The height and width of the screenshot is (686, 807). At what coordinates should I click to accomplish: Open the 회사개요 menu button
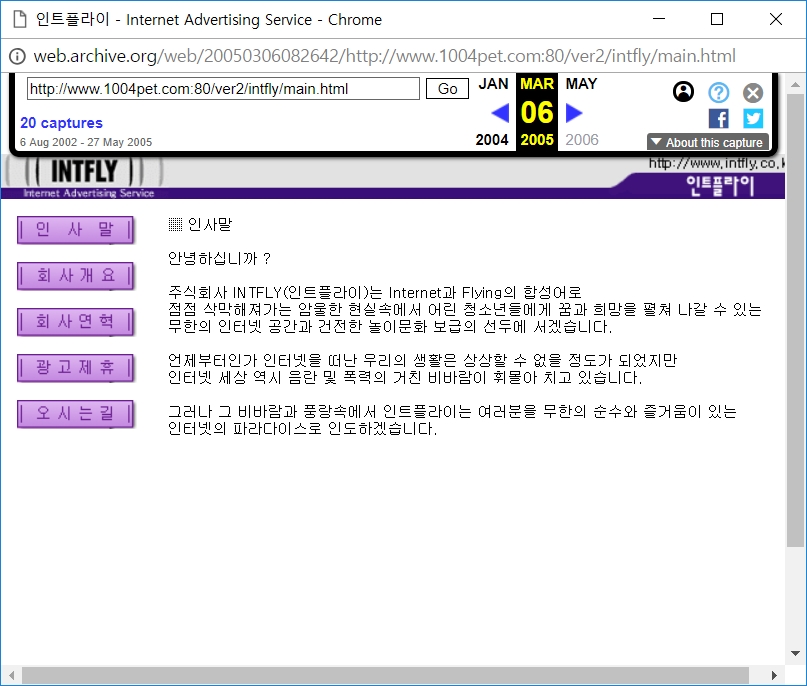[x=76, y=276]
